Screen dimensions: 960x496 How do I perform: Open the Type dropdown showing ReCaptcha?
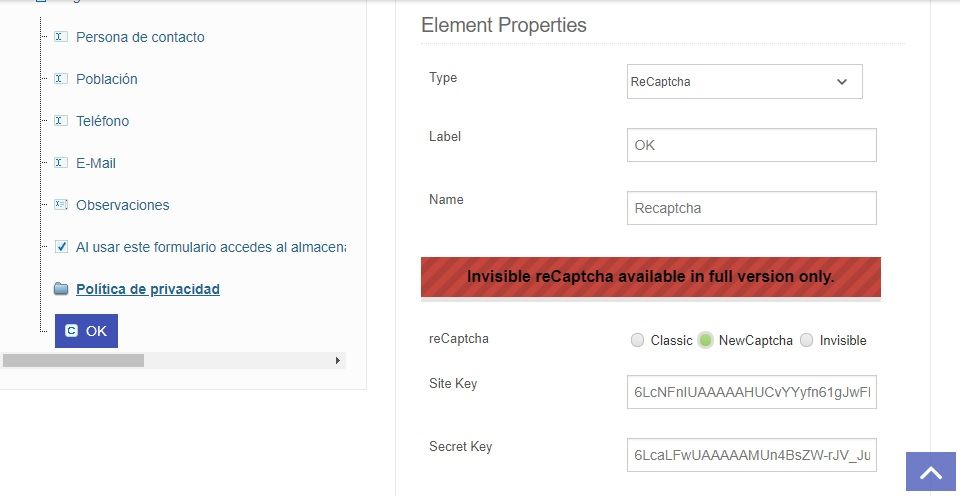coord(744,81)
